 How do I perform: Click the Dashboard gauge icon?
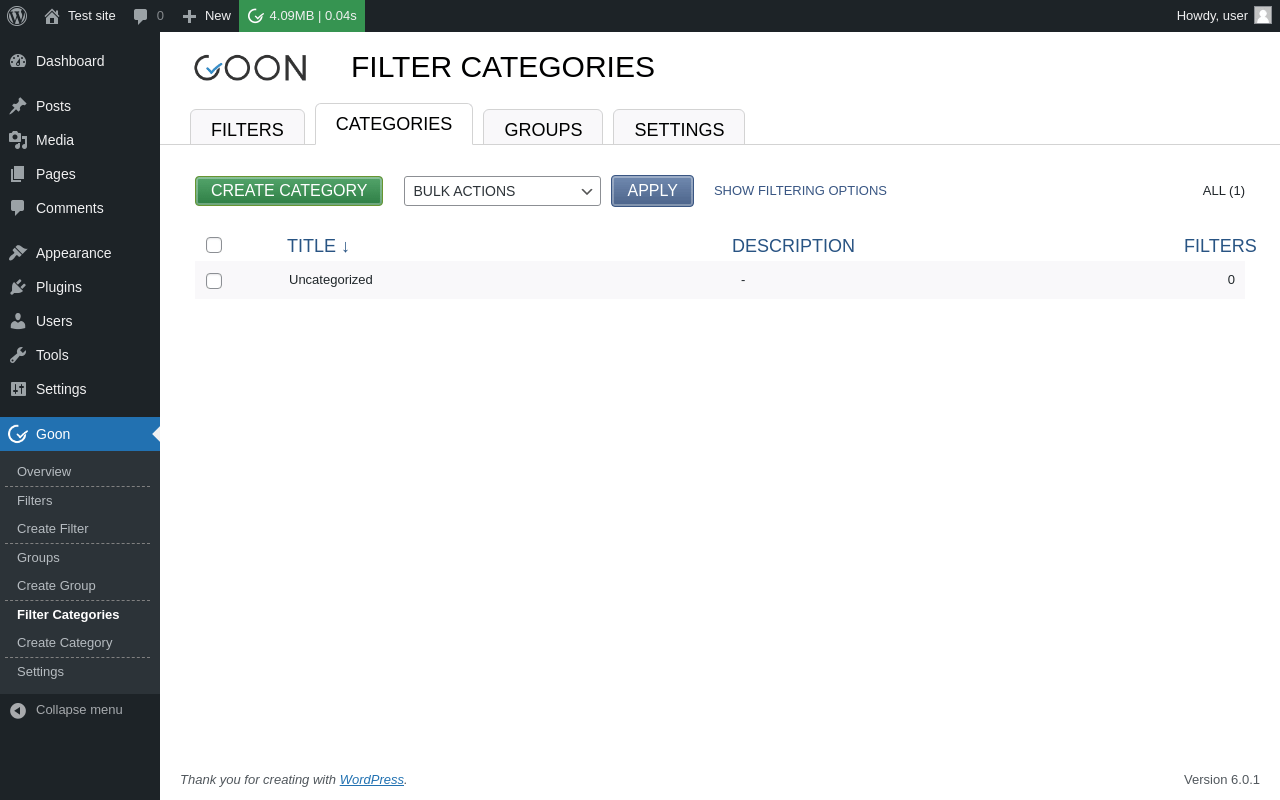click(18, 61)
